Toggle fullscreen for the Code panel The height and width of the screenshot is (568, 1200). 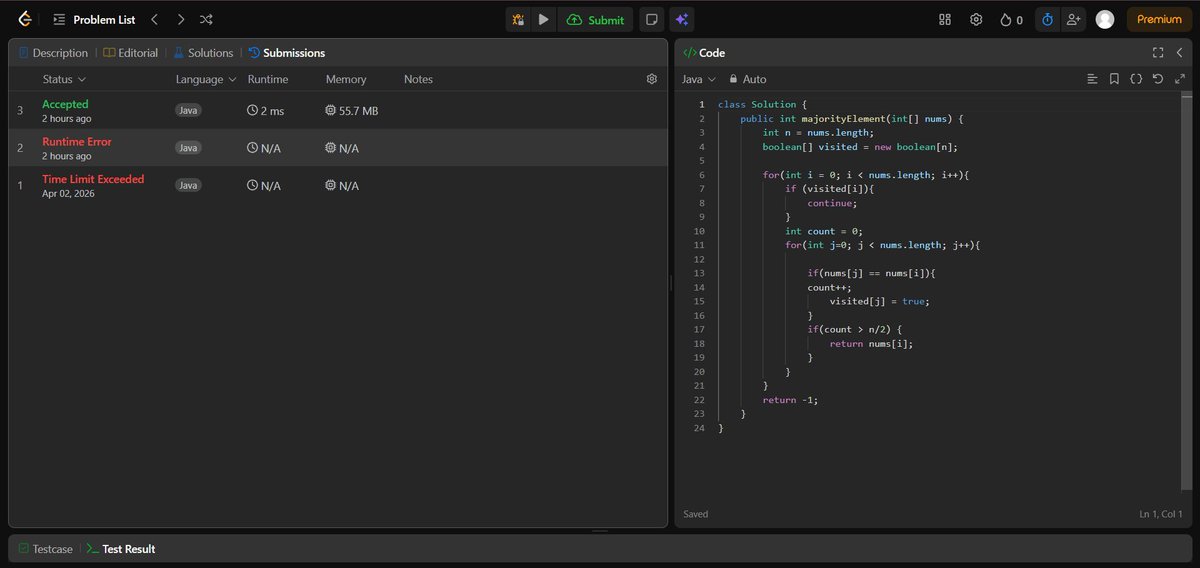coord(1158,53)
